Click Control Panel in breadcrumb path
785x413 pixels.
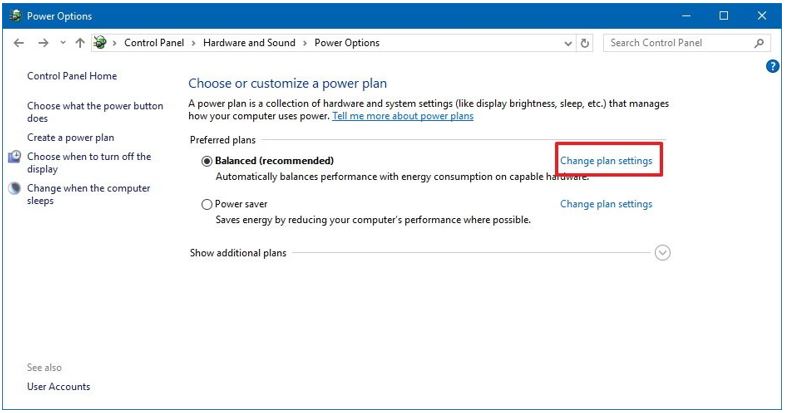[155, 43]
